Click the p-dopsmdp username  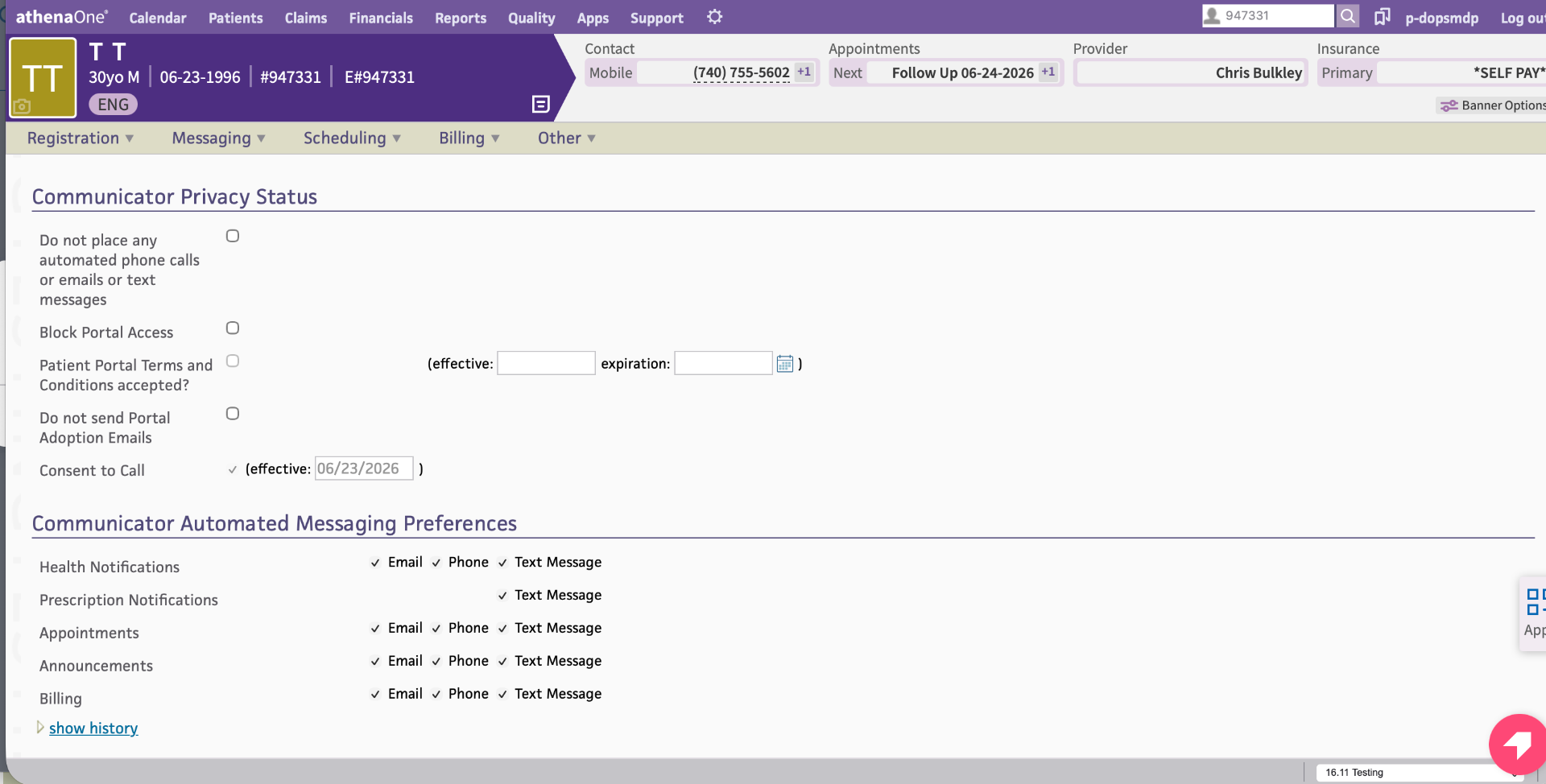pos(1441,18)
